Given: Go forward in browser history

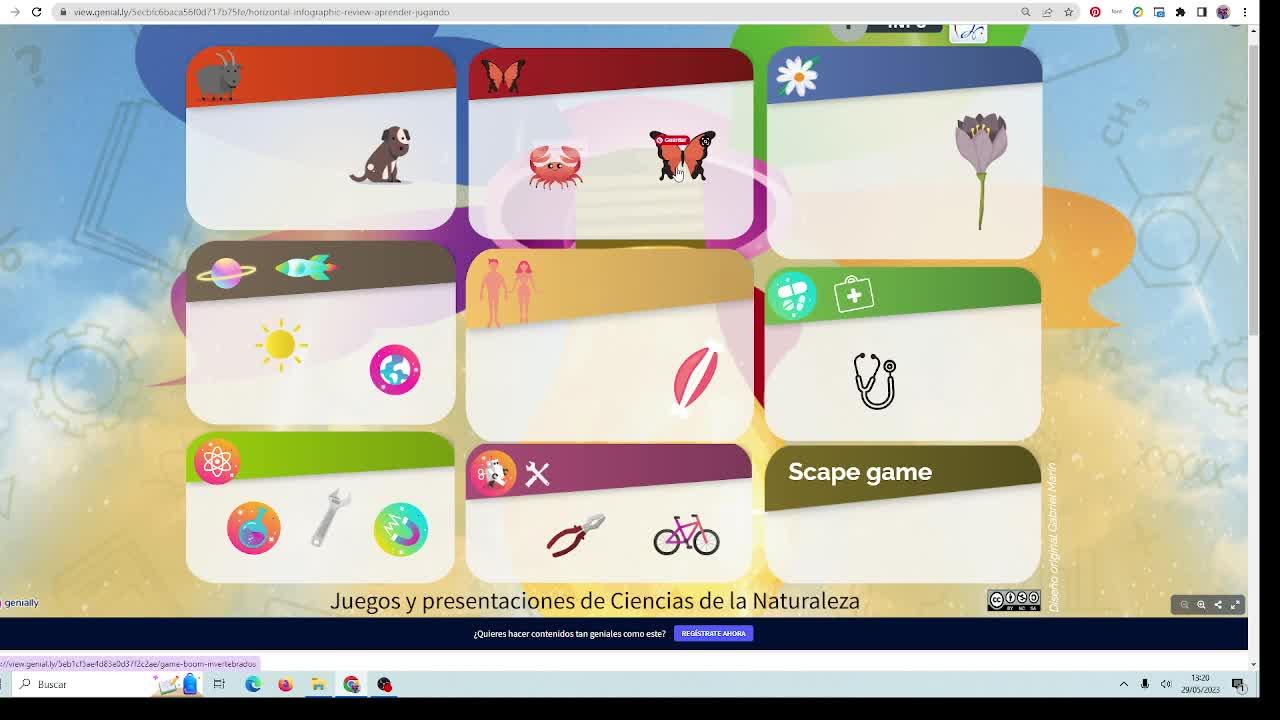Looking at the screenshot, I should [15, 12].
